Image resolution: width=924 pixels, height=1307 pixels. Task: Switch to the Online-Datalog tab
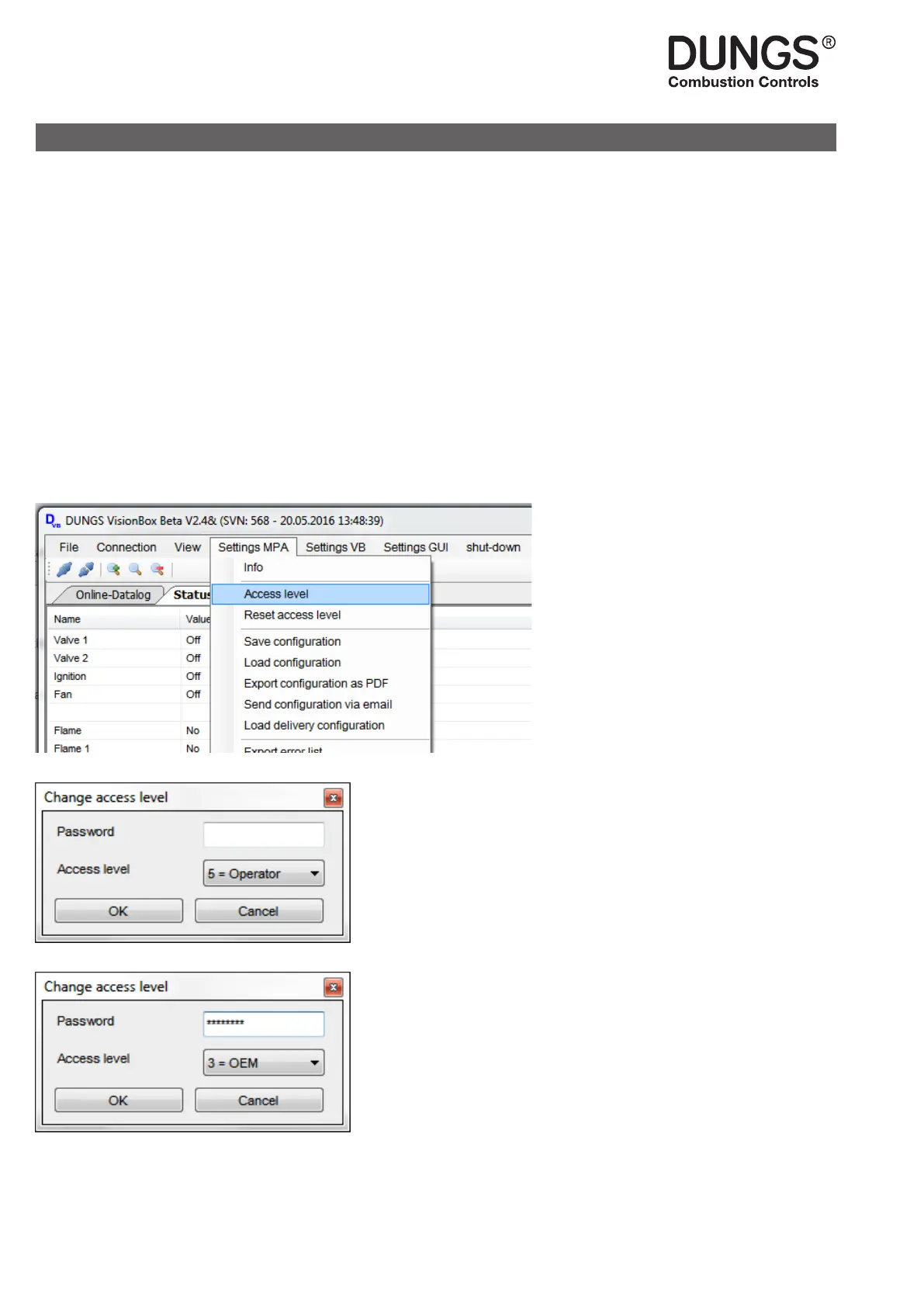[113, 595]
